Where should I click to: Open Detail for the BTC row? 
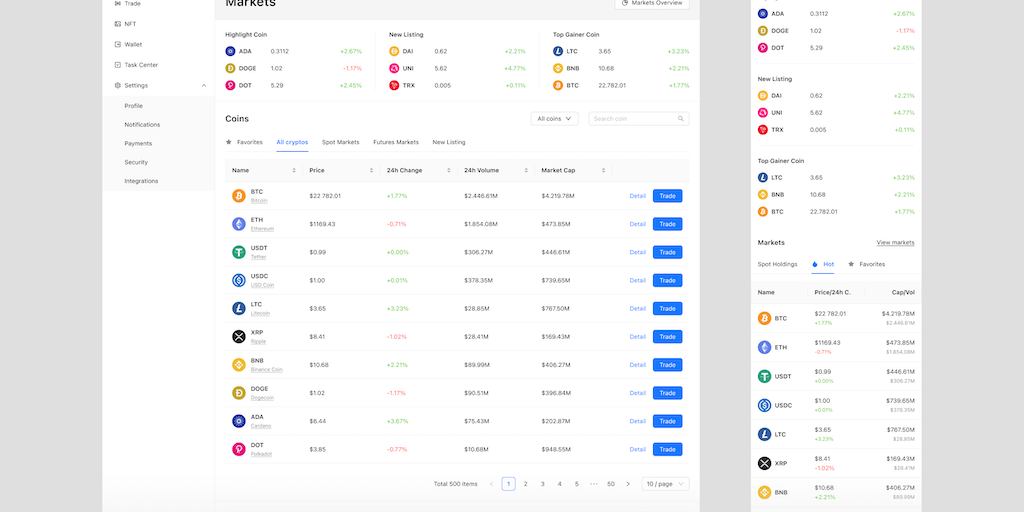(637, 196)
